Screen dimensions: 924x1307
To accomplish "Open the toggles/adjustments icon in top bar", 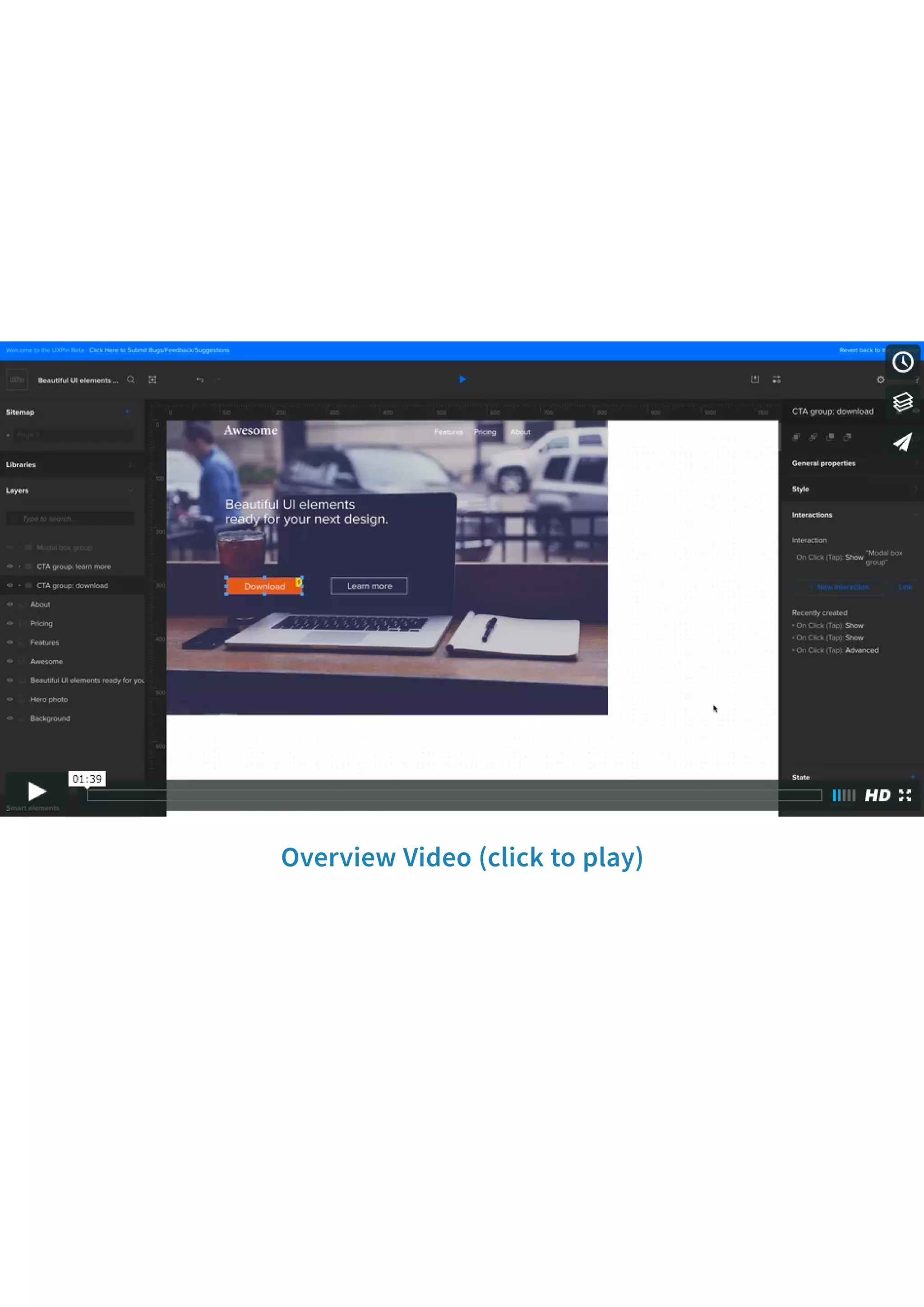I will (776, 380).
